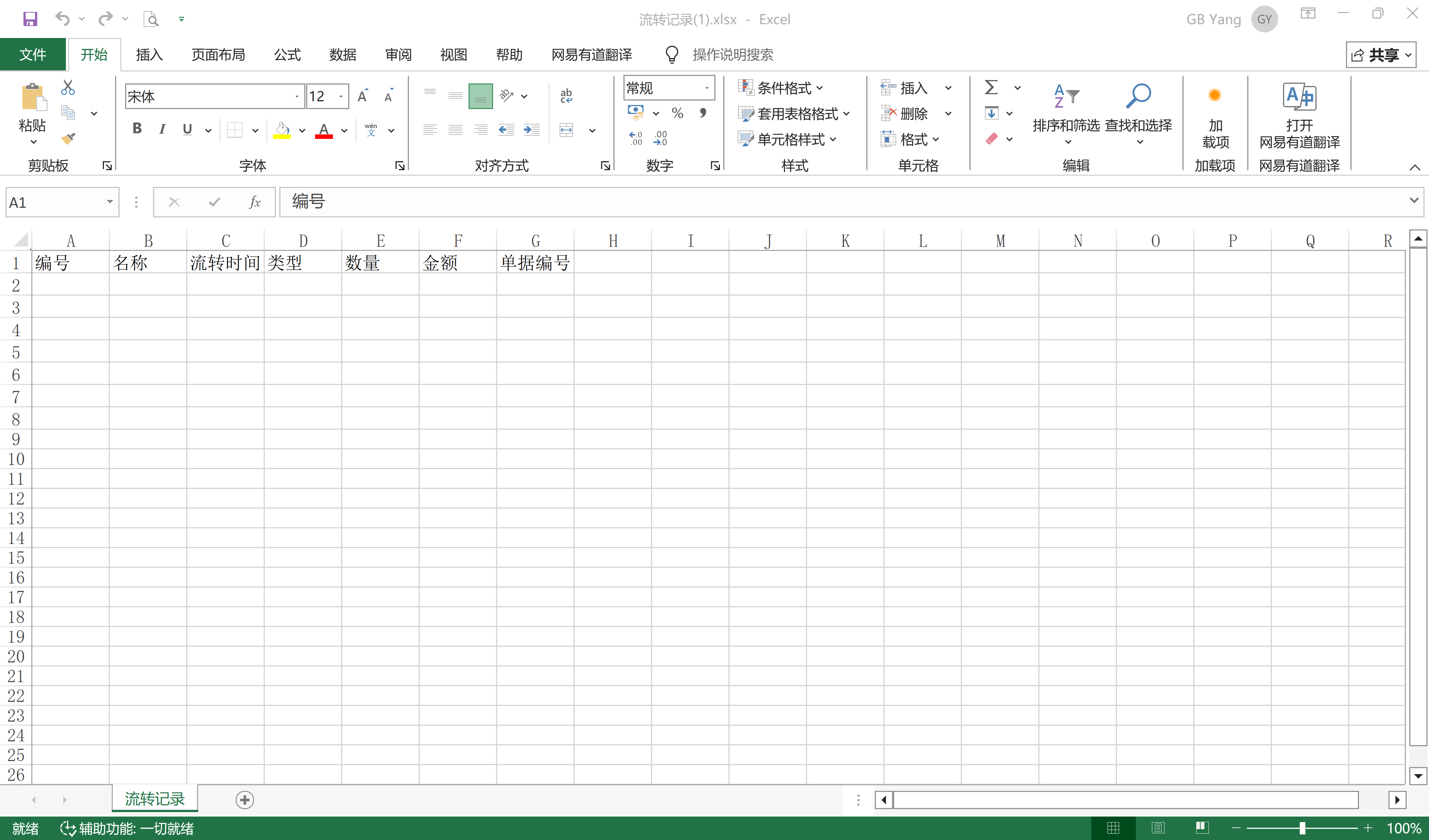Screen dimensions: 1429x840
Task: Toggle bold formatting
Action: tap(136, 129)
